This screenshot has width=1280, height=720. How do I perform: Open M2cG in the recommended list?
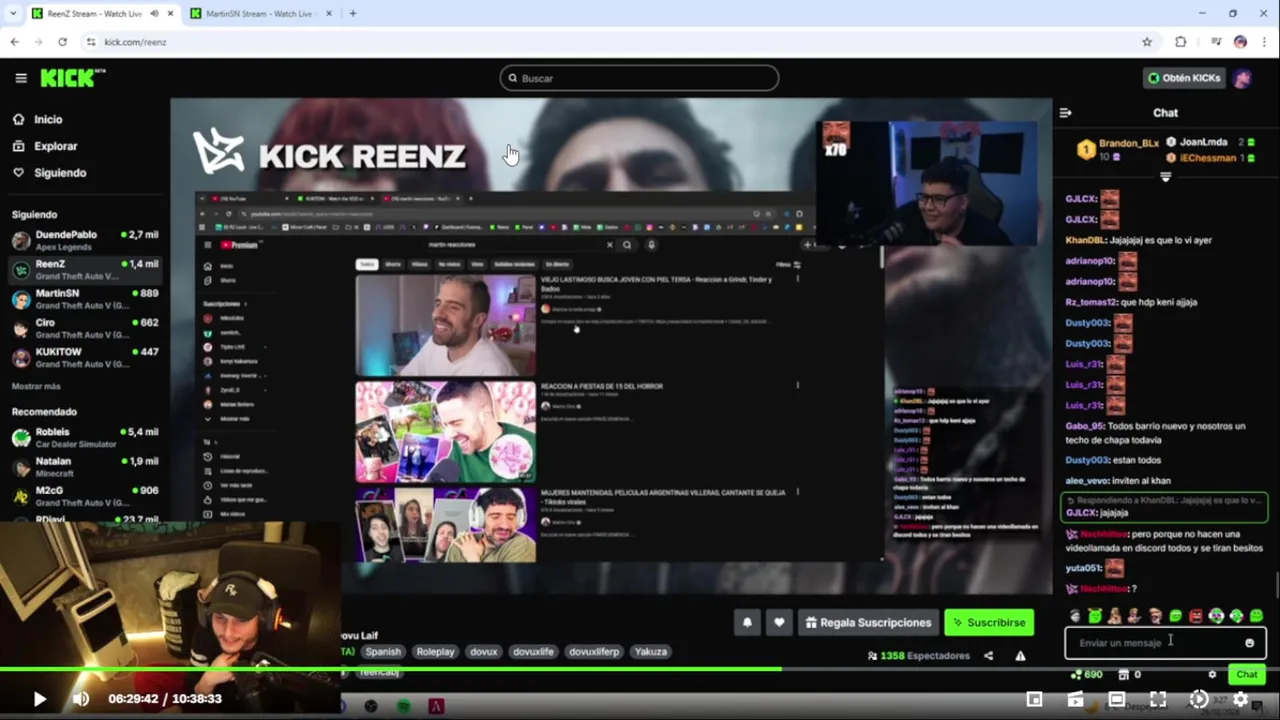pyautogui.click(x=84, y=496)
